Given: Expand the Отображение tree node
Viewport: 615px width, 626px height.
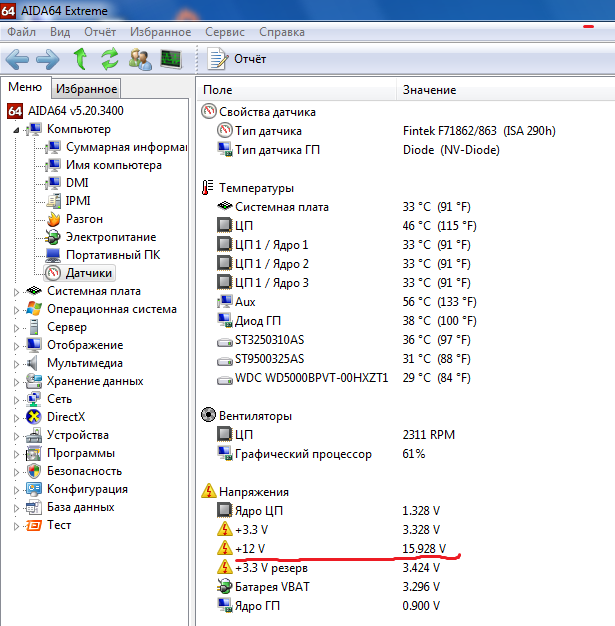Looking at the screenshot, I should click(16, 346).
